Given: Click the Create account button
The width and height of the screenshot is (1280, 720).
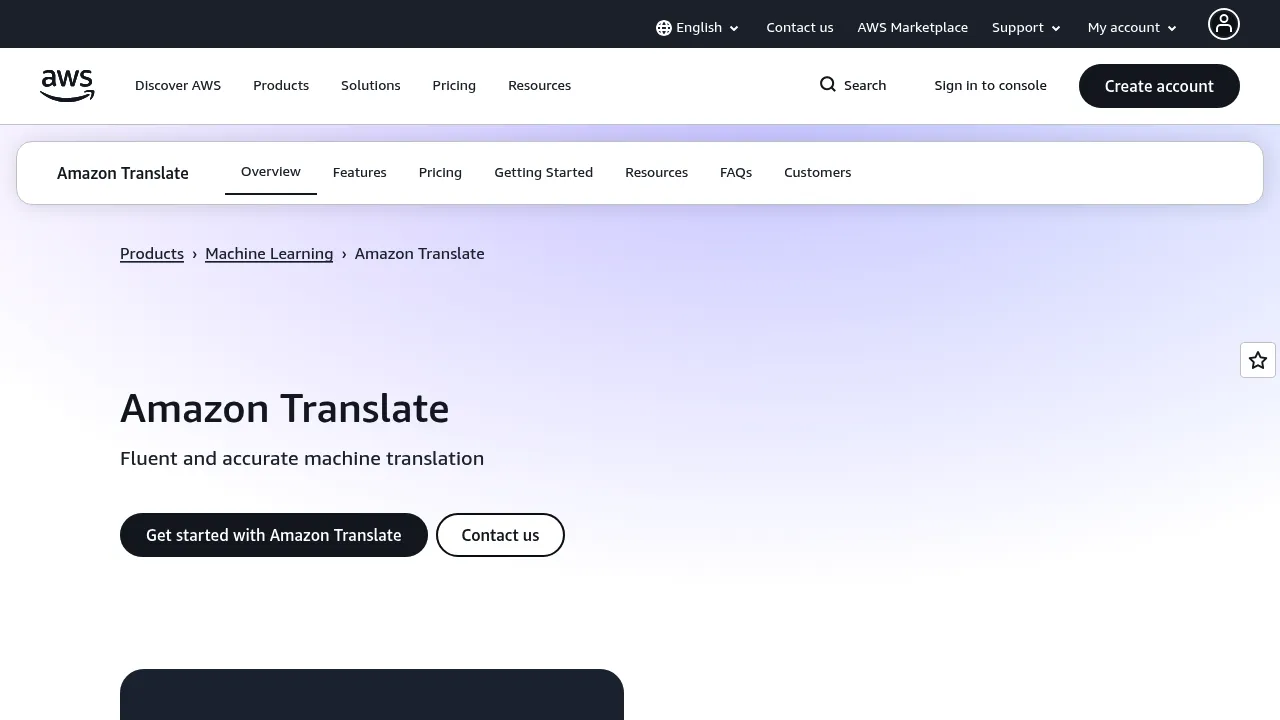Looking at the screenshot, I should click(1159, 86).
